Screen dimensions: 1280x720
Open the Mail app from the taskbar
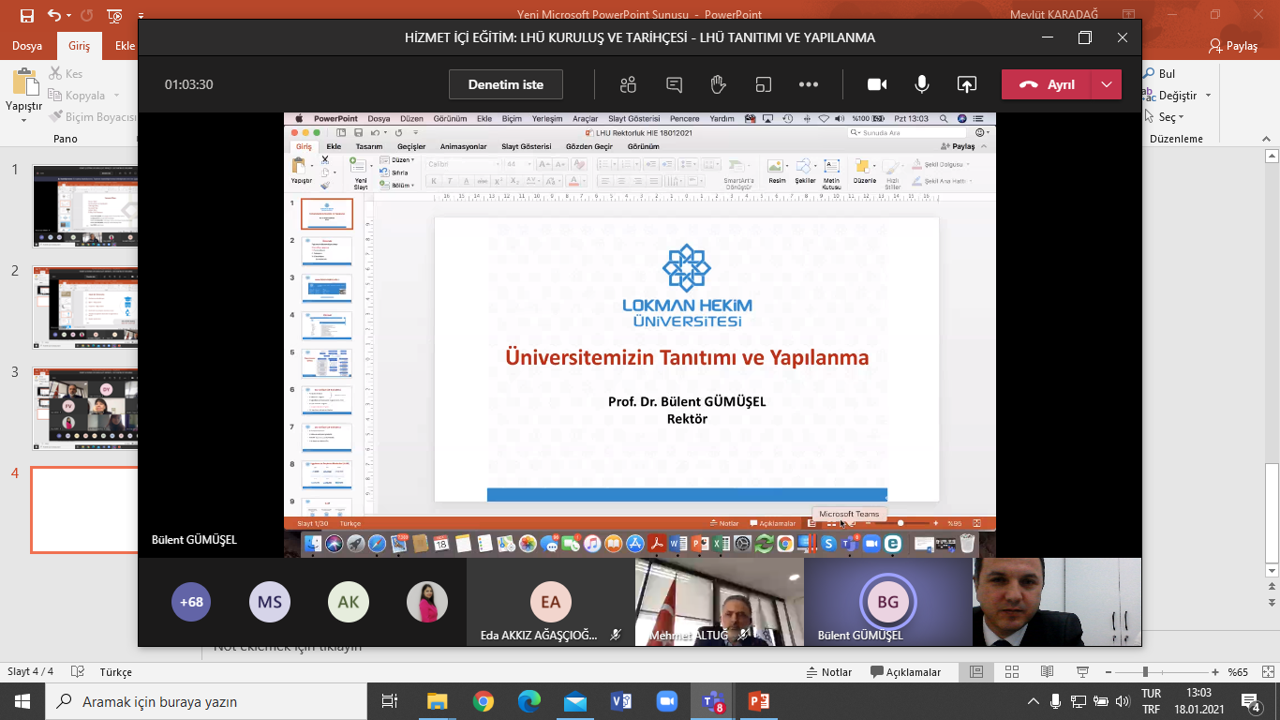(x=575, y=701)
